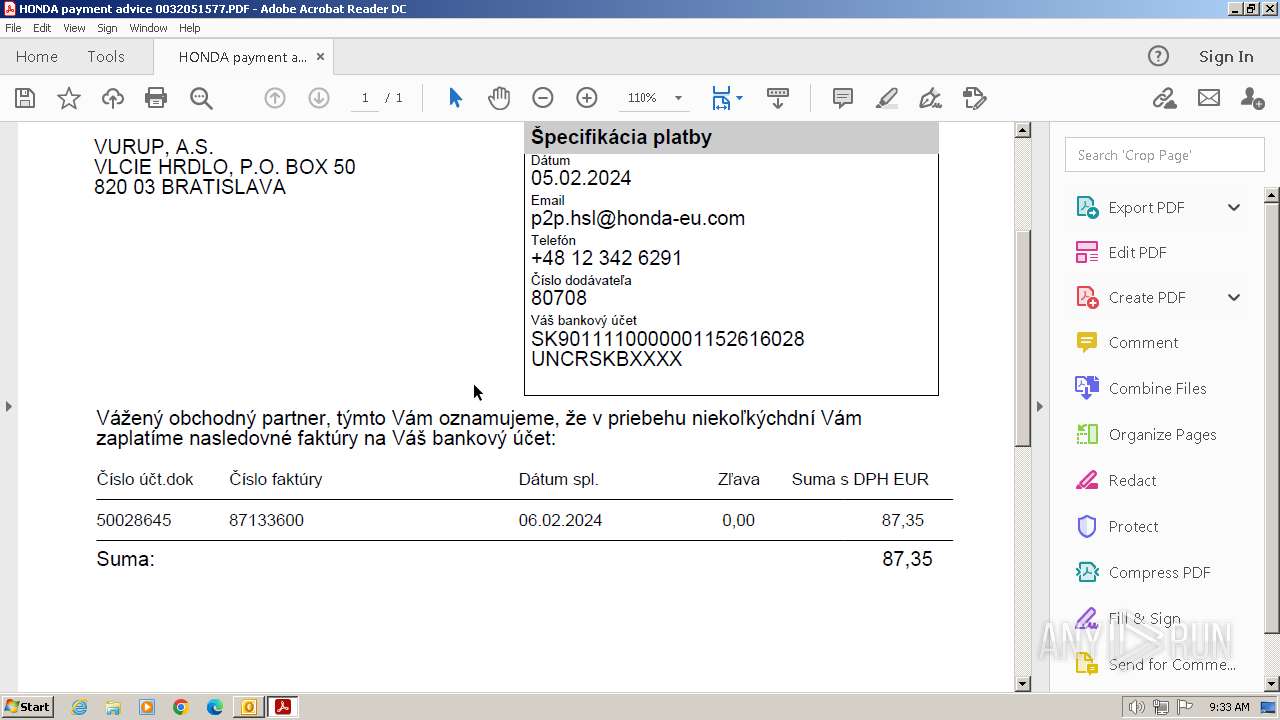Open the Comment tool in sidebar

pyautogui.click(x=1143, y=342)
